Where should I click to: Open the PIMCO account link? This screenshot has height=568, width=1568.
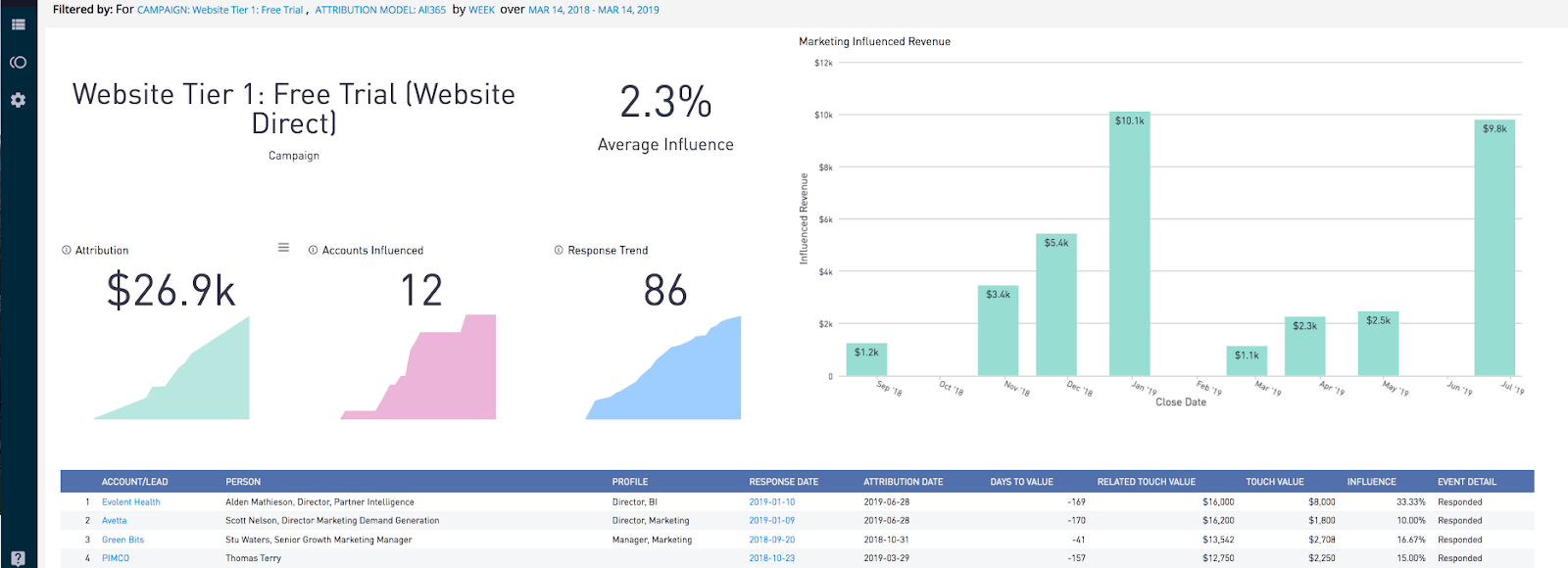click(116, 558)
